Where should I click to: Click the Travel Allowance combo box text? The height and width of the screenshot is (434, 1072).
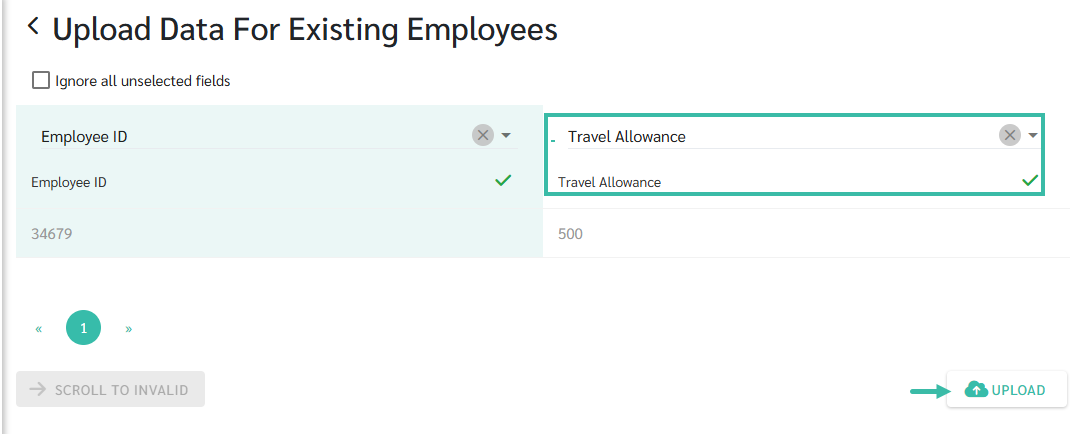pos(627,137)
